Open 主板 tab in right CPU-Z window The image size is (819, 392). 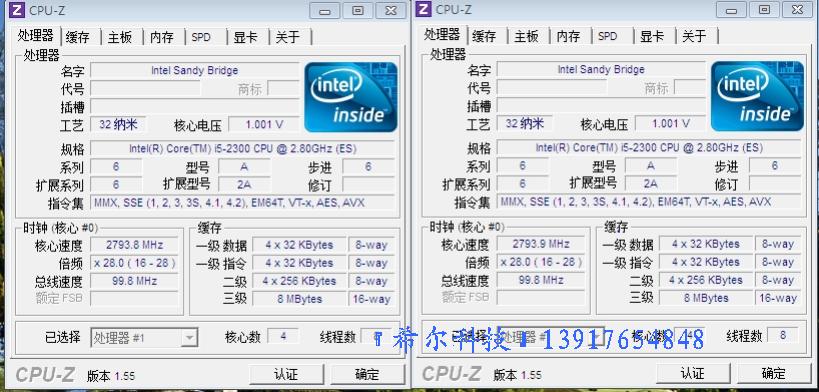pos(526,36)
